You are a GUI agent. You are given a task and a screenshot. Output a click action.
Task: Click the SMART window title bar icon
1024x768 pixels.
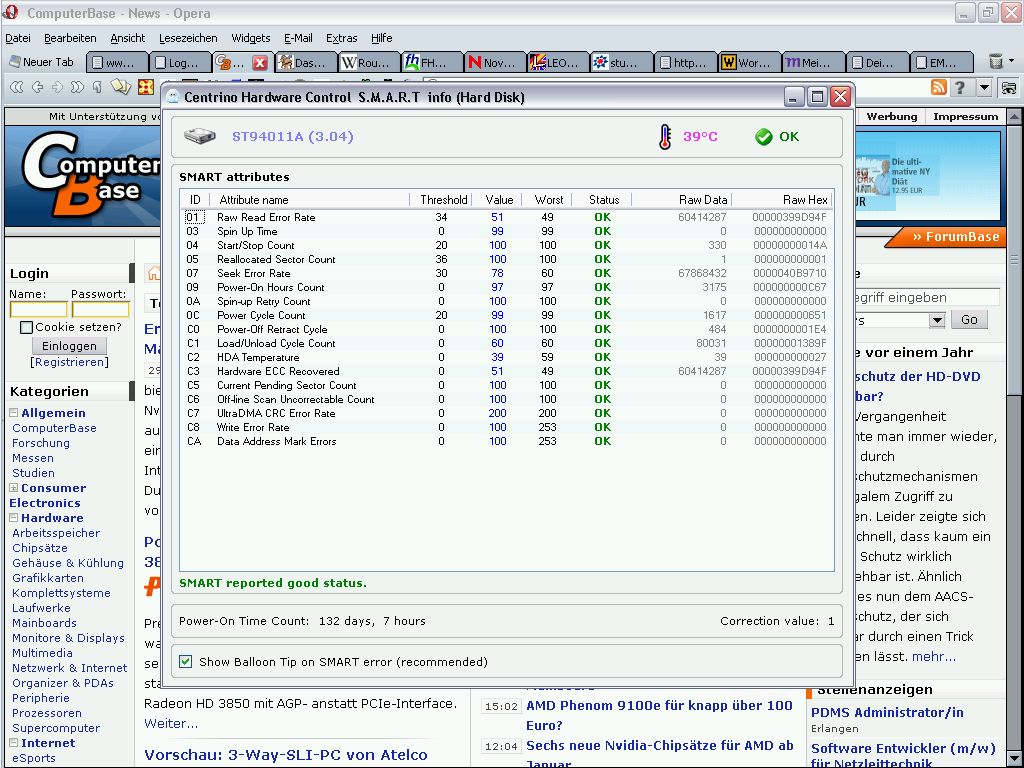[x=172, y=97]
